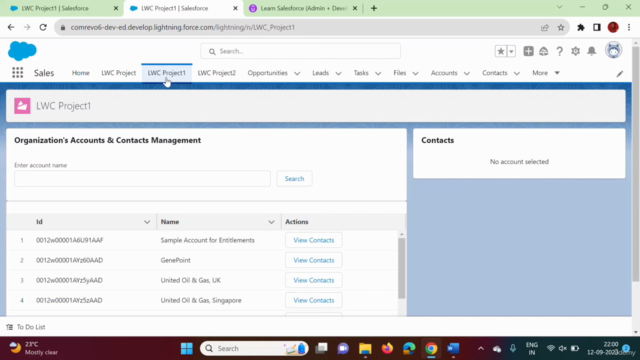Switch to the LWC Project tab
This screenshot has width=640, height=360.
click(118, 73)
